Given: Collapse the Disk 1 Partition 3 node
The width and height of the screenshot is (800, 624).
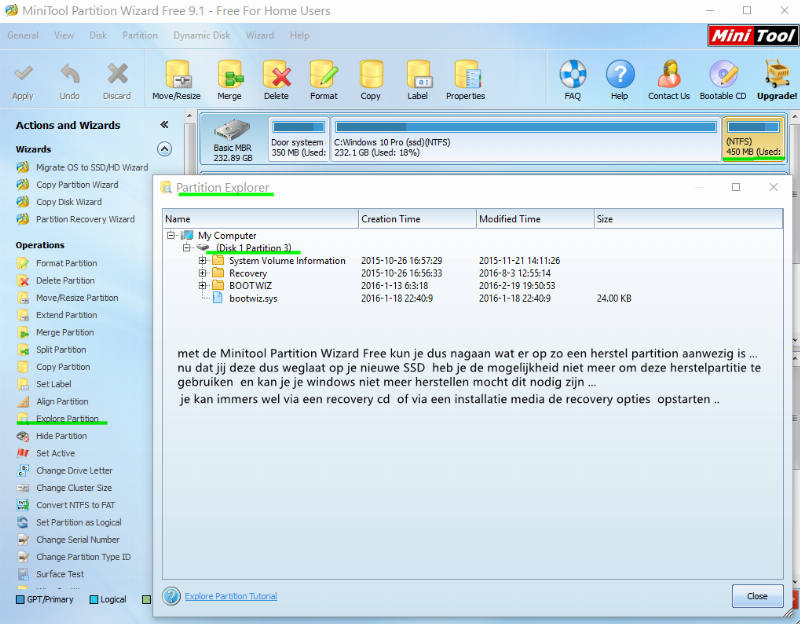Looking at the screenshot, I should [187, 248].
